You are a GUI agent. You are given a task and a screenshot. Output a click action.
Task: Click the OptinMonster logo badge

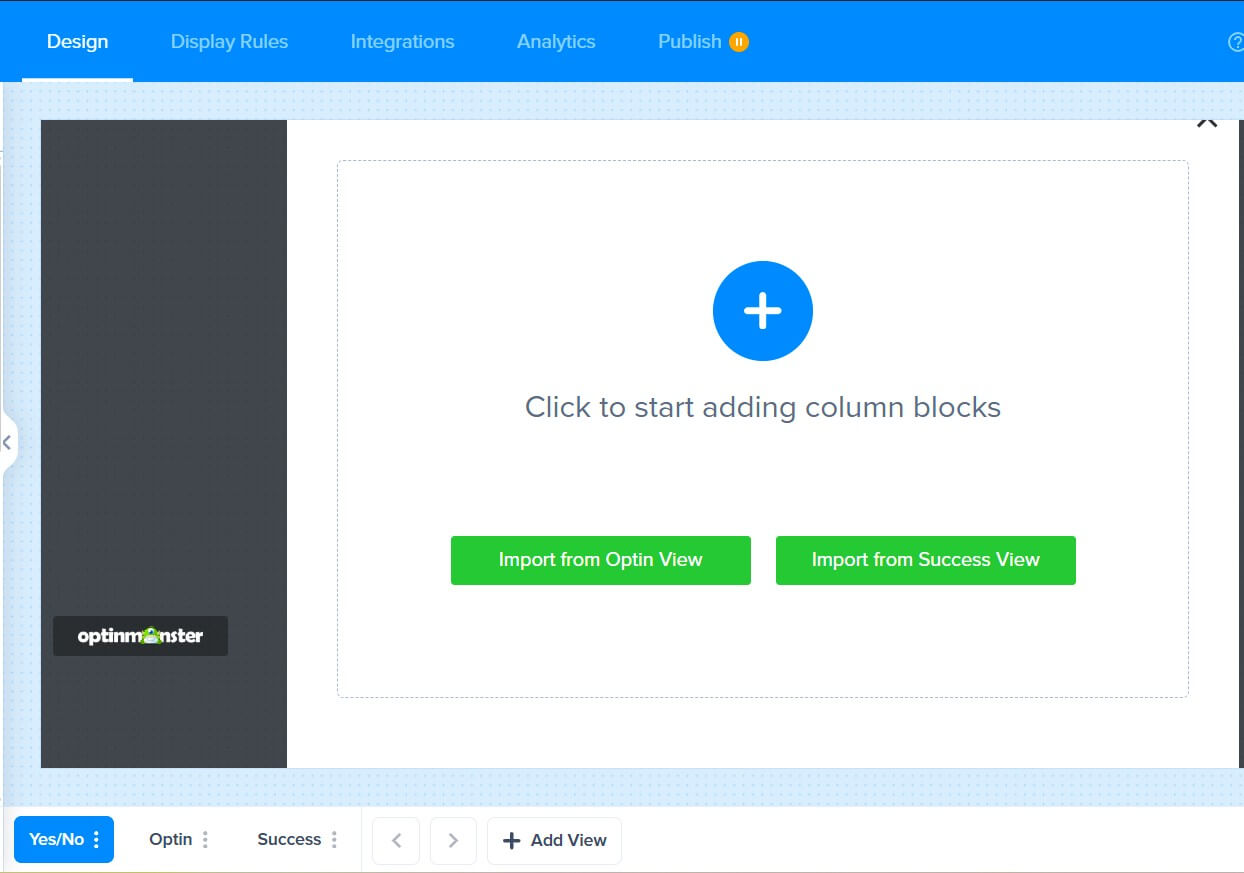tap(140, 636)
